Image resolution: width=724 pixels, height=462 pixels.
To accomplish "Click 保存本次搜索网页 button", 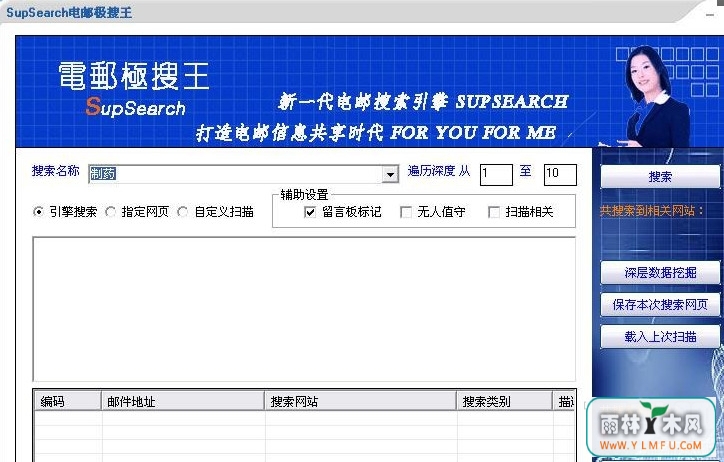I will 660,305.
